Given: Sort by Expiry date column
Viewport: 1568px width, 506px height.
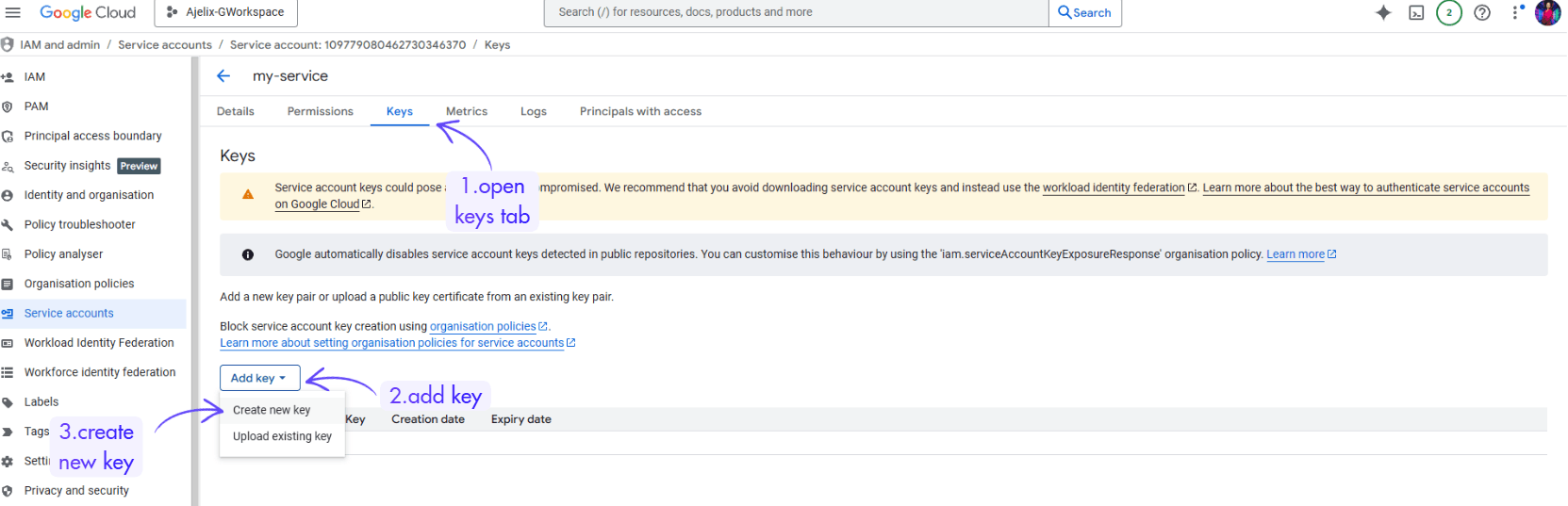Looking at the screenshot, I should point(521,419).
